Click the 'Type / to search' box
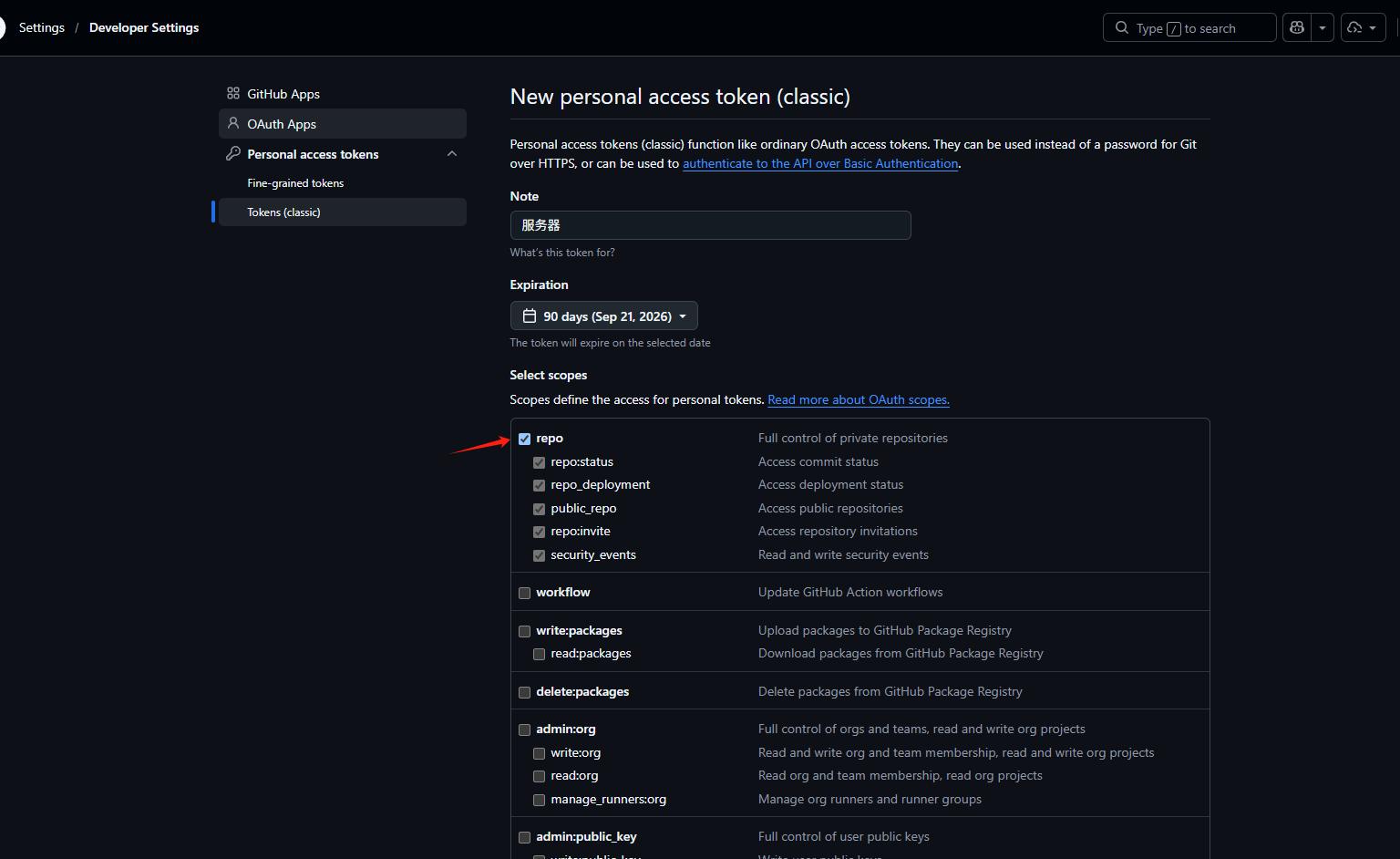The width and height of the screenshot is (1400, 859). [x=1189, y=27]
